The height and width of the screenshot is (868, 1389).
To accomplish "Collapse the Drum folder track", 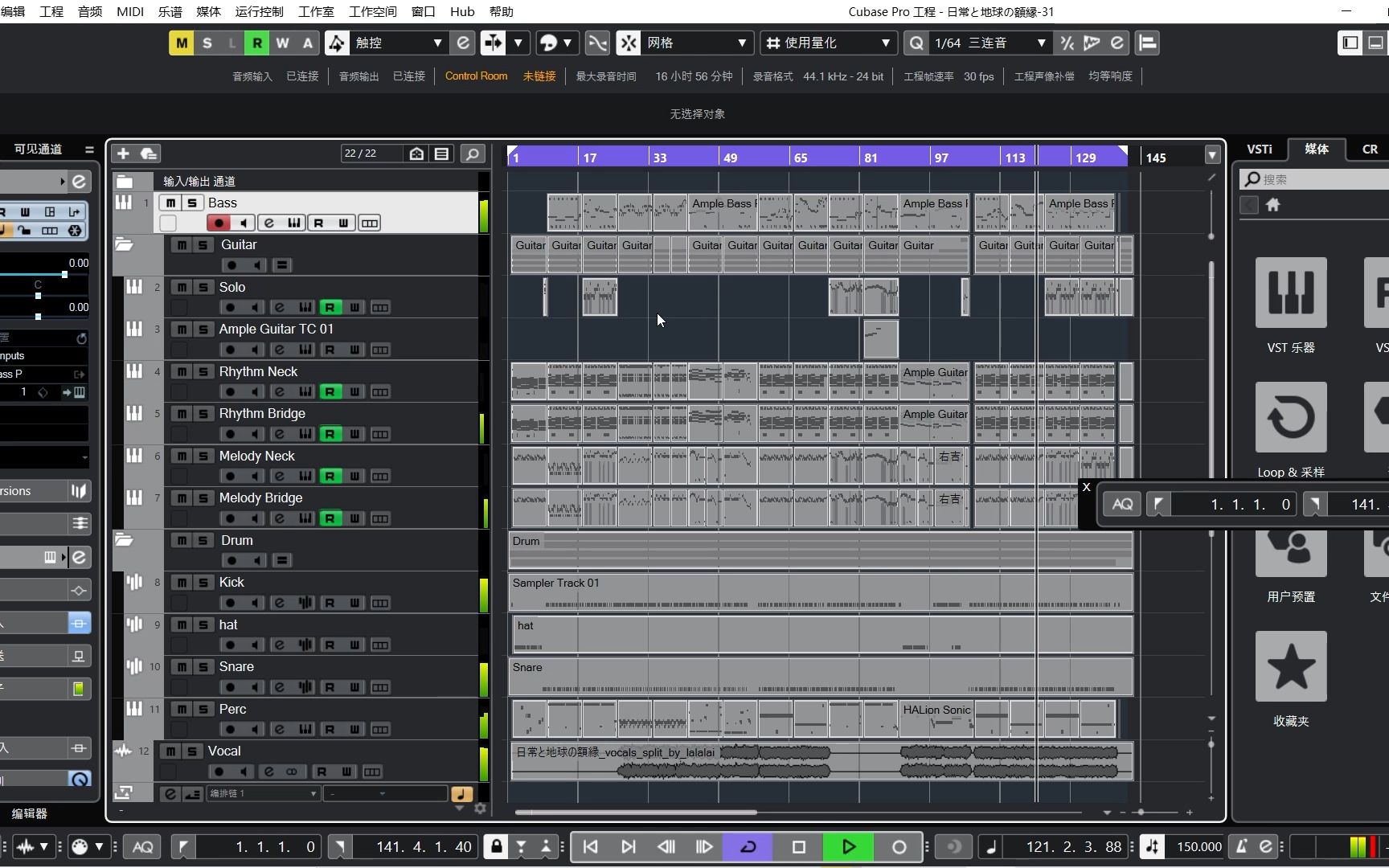I will click(125, 539).
